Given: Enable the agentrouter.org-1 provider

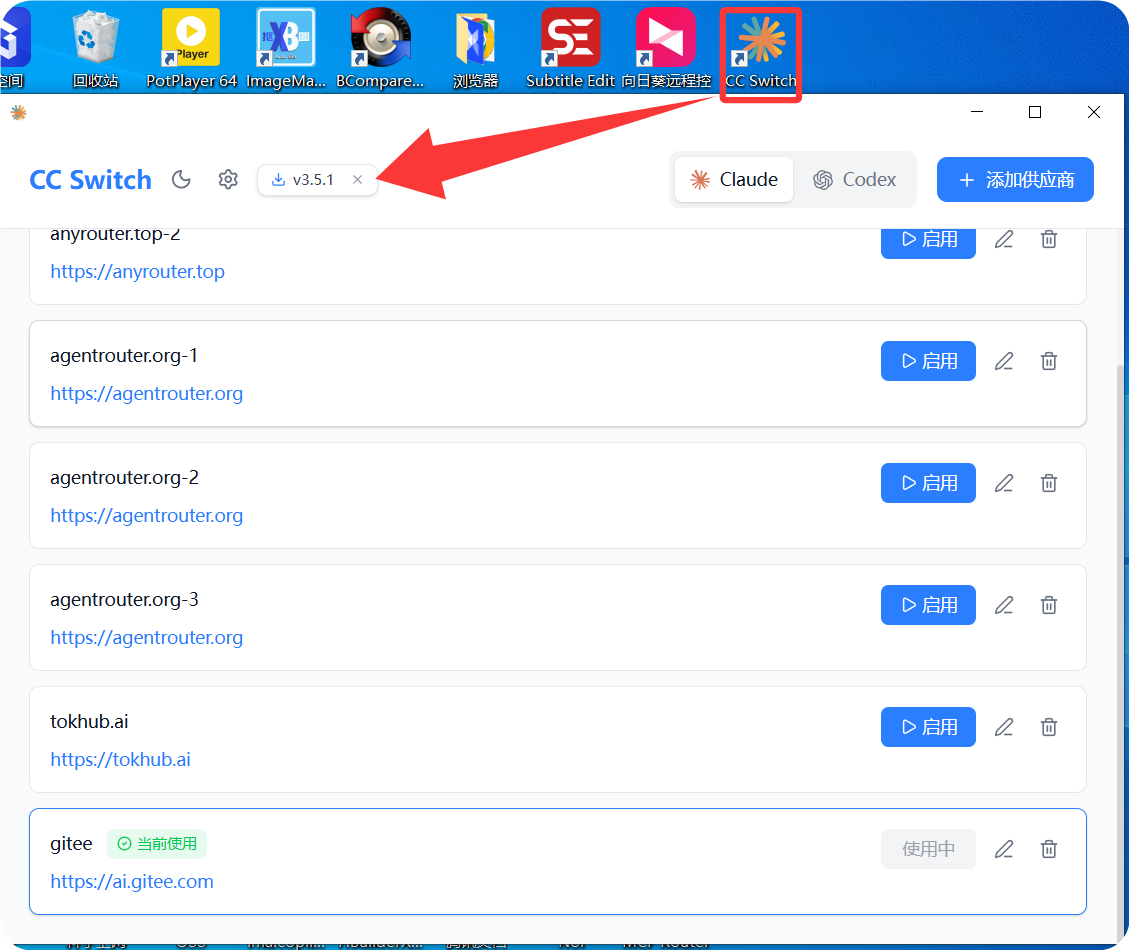Looking at the screenshot, I should click(928, 361).
